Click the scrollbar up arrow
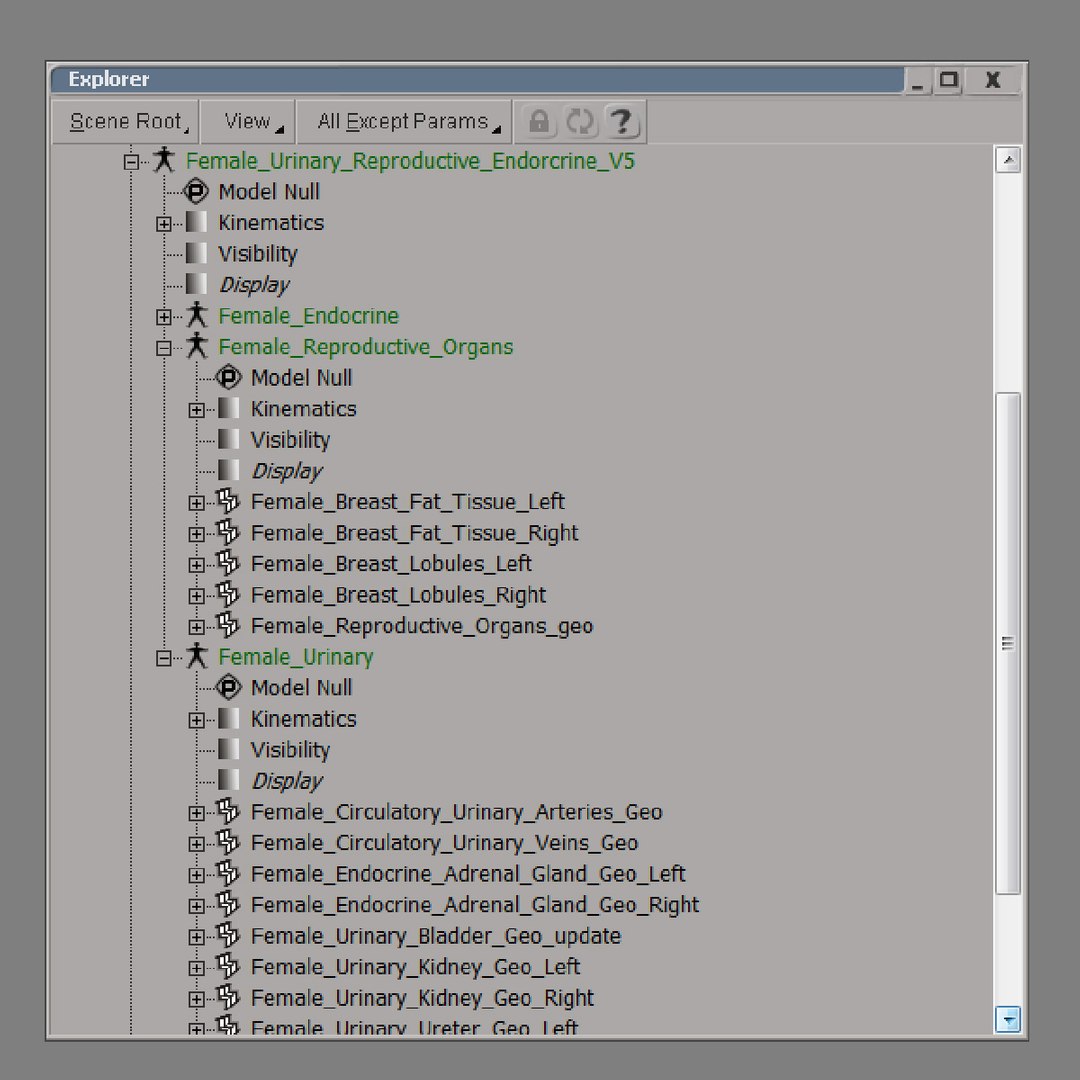 (x=1008, y=160)
